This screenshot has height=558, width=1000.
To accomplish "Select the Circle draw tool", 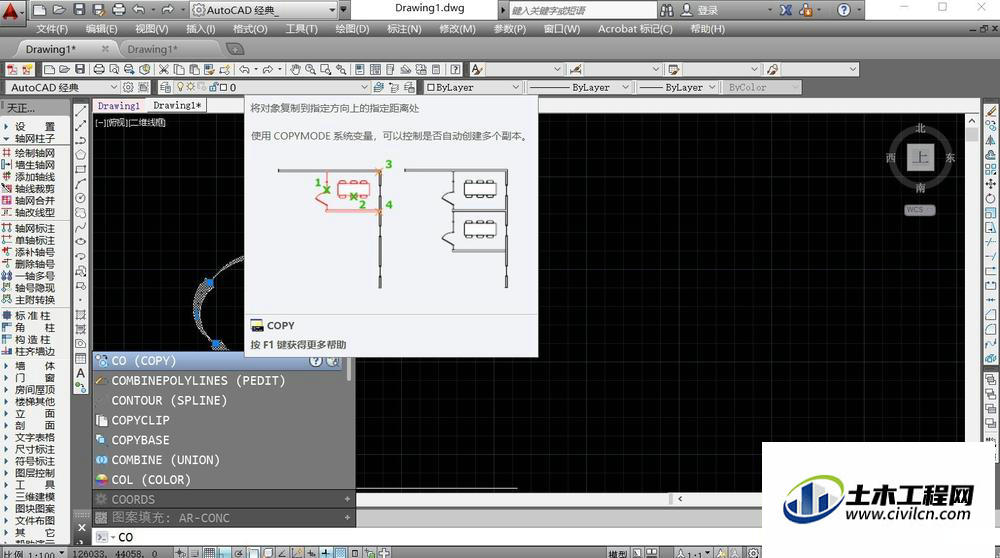I will pyautogui.click(x=80, y=198).
